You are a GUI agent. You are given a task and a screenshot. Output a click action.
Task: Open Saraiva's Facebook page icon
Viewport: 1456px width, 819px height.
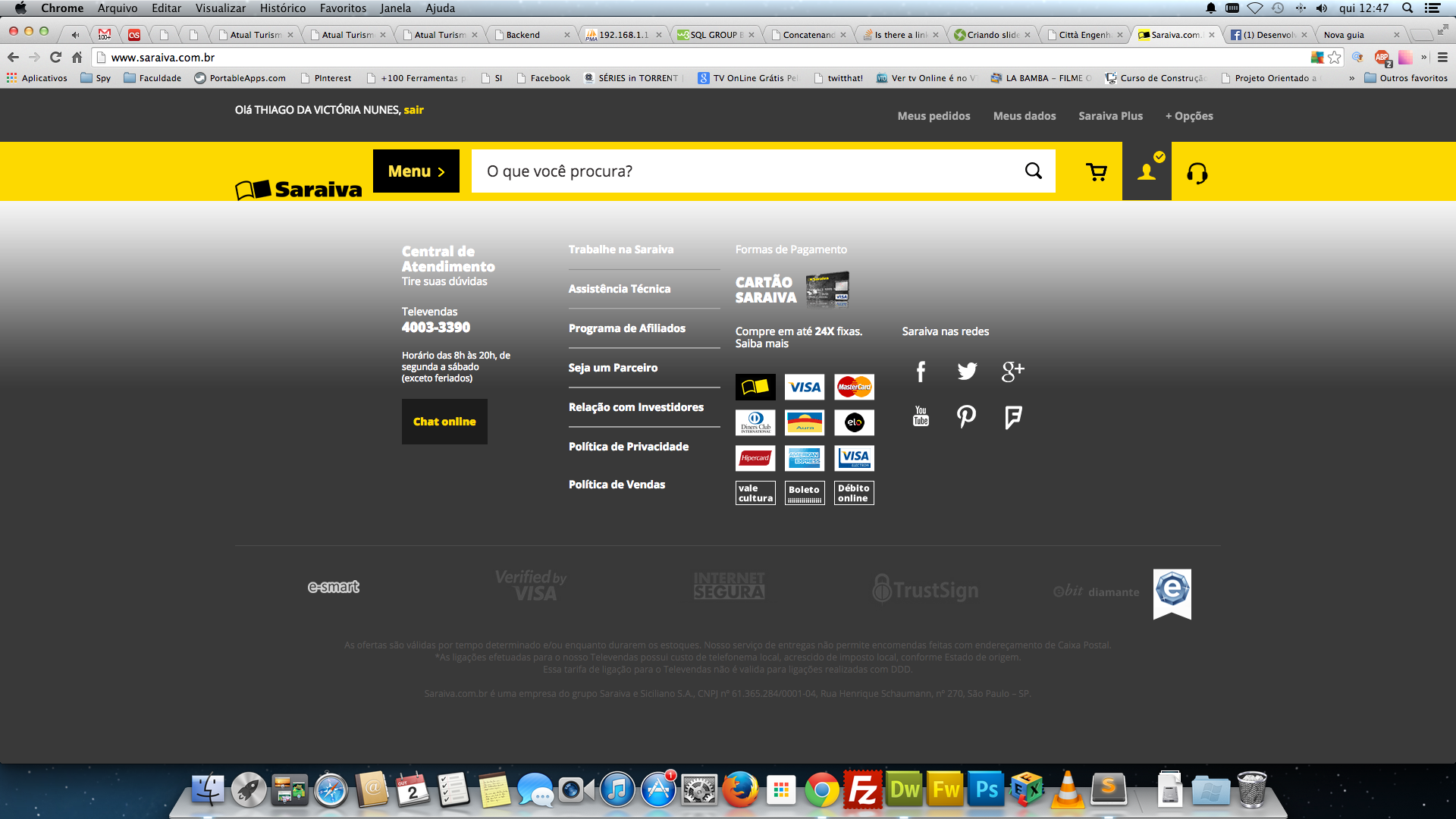tap(921, 372)
